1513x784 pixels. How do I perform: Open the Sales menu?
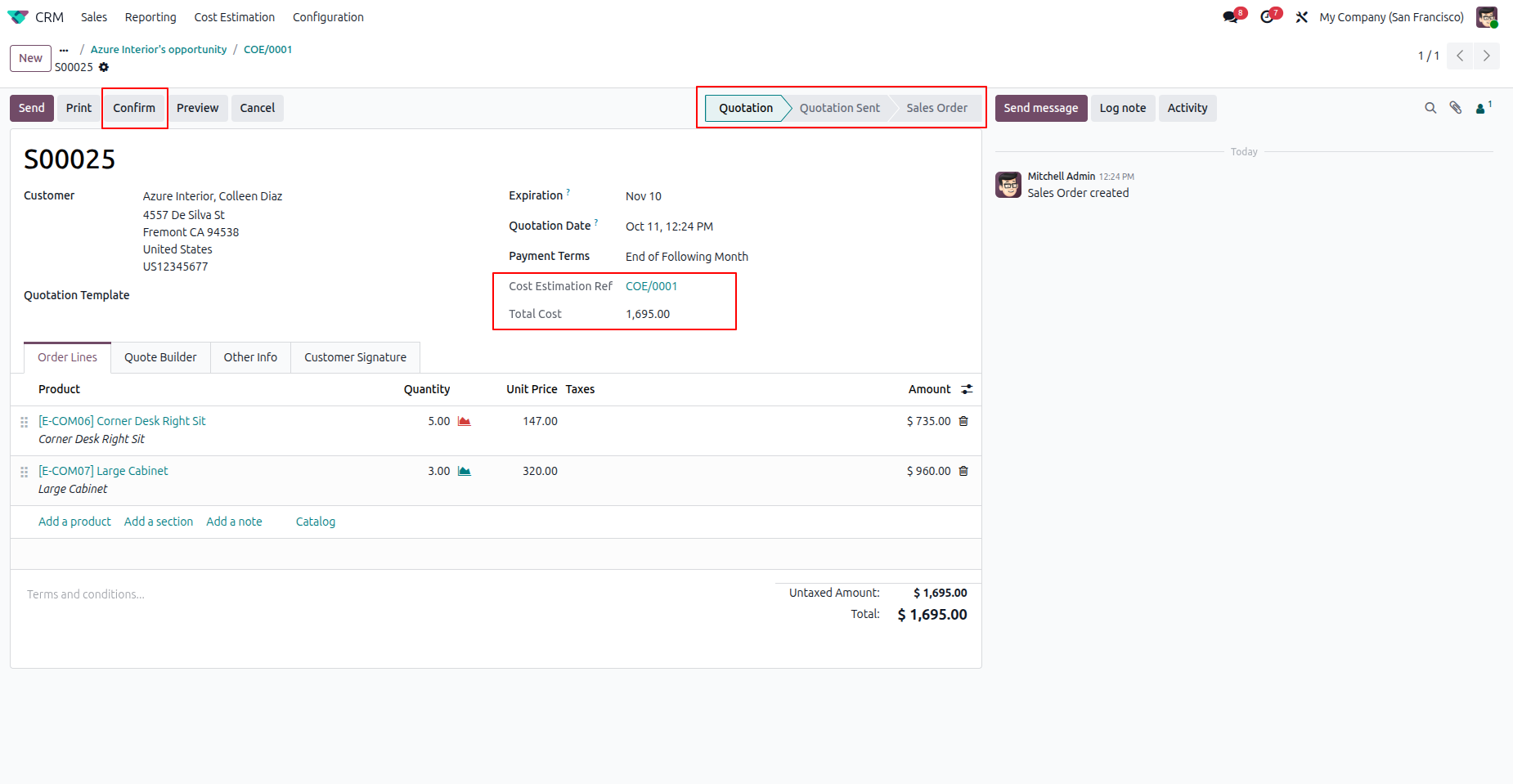pyautogui.click(x=94, y=17)
